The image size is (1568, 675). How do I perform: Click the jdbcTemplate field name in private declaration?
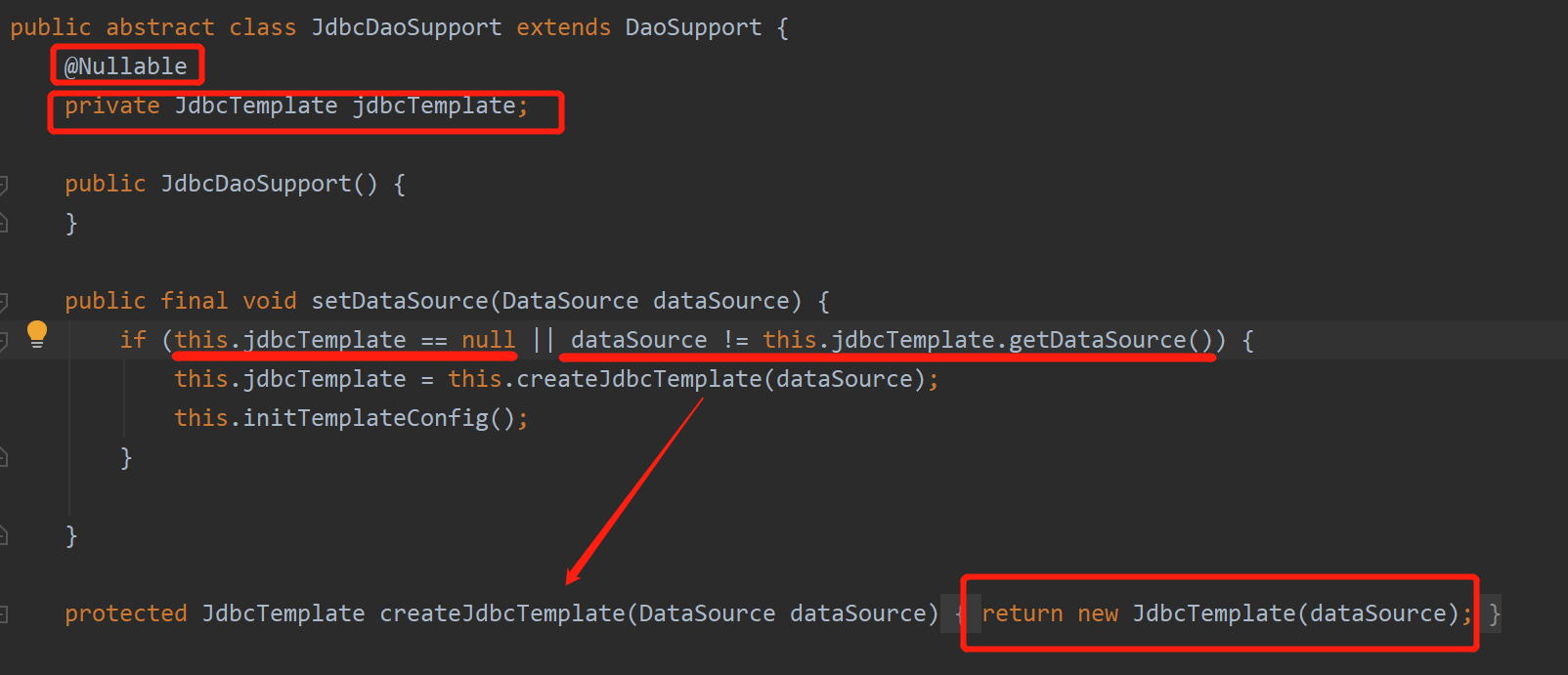tap(434, 105)
